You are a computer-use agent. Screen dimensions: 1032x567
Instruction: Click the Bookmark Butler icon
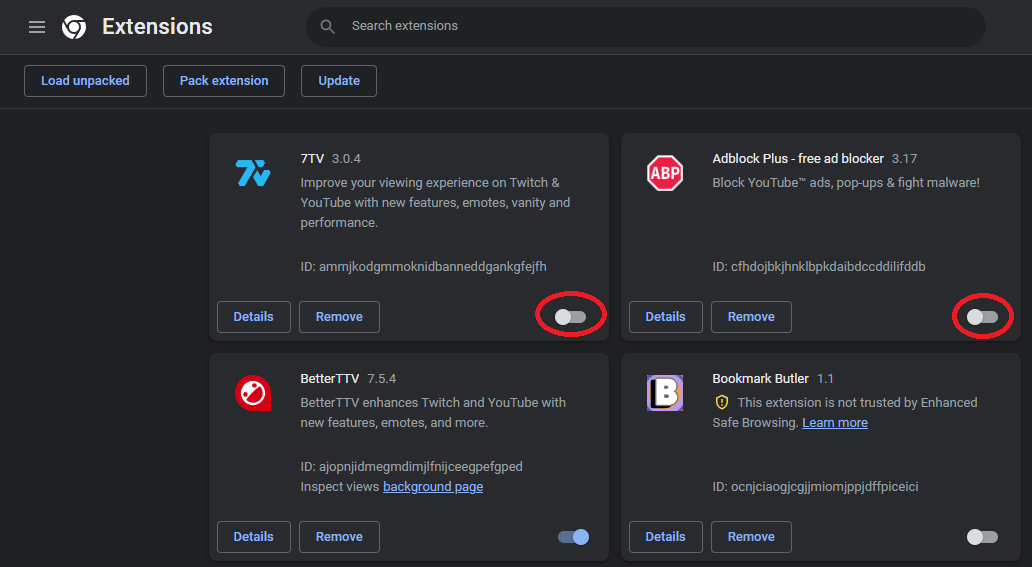665,393
